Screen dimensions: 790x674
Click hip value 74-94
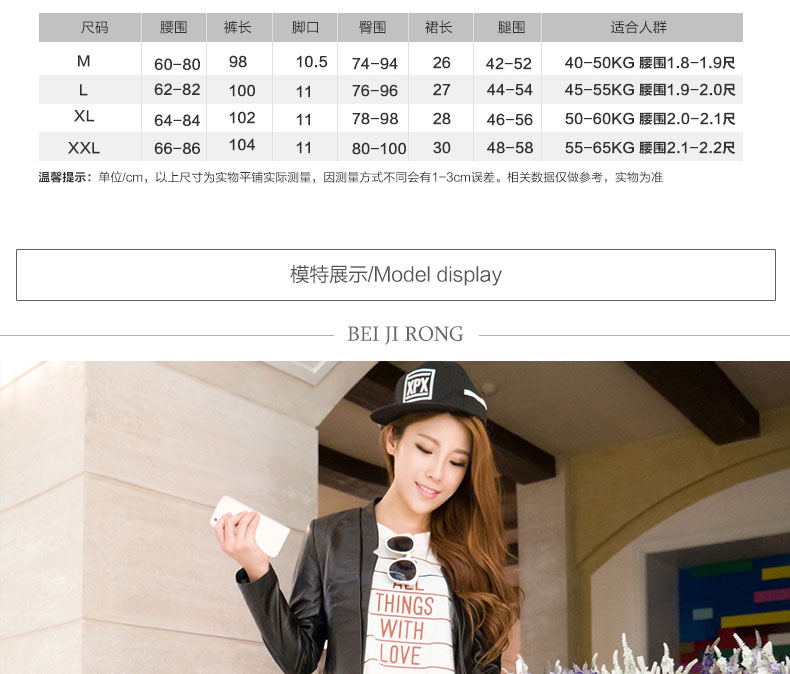(375, 64)
